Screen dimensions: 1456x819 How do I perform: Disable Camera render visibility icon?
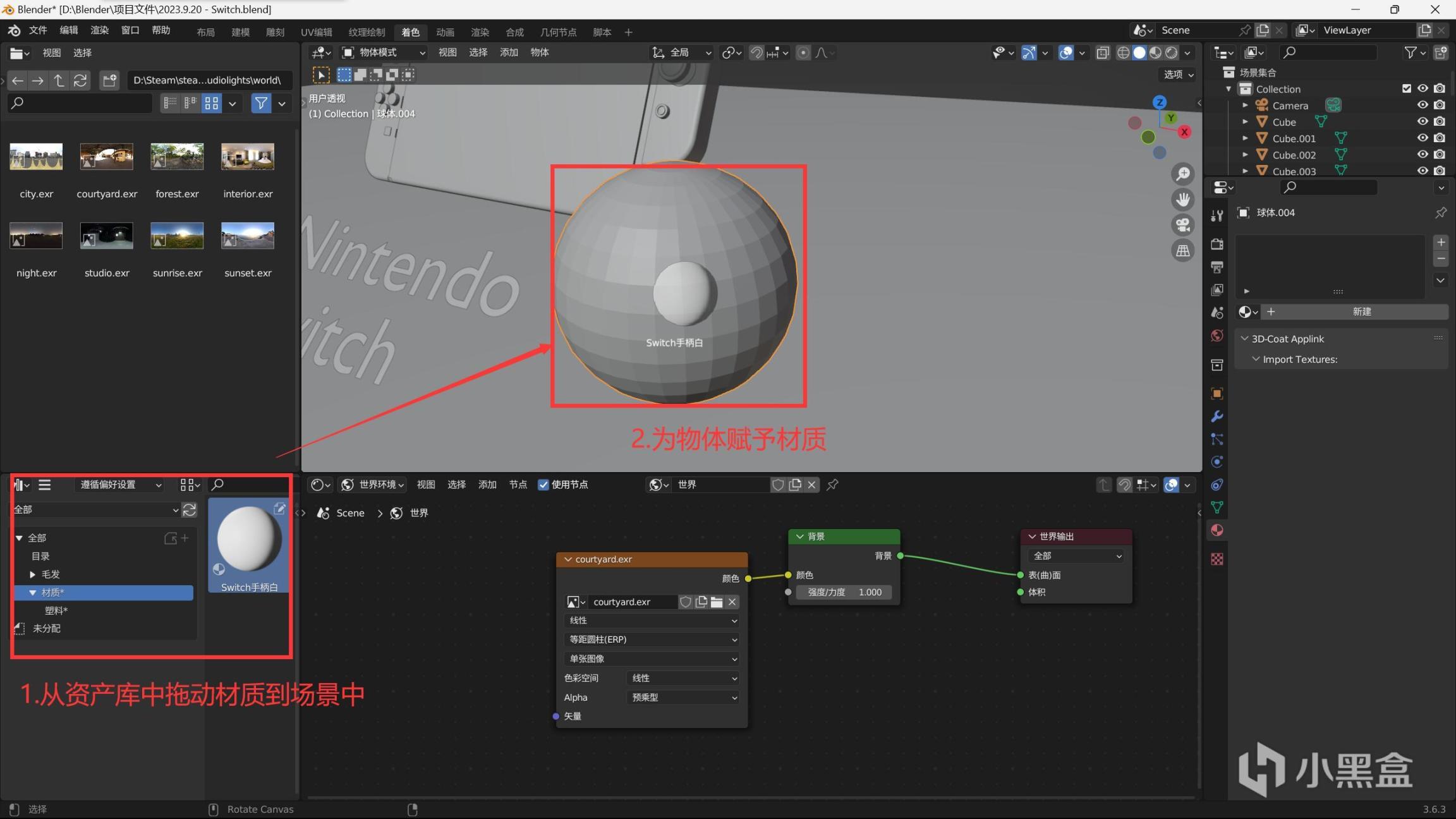click(x=1440, y=105)
